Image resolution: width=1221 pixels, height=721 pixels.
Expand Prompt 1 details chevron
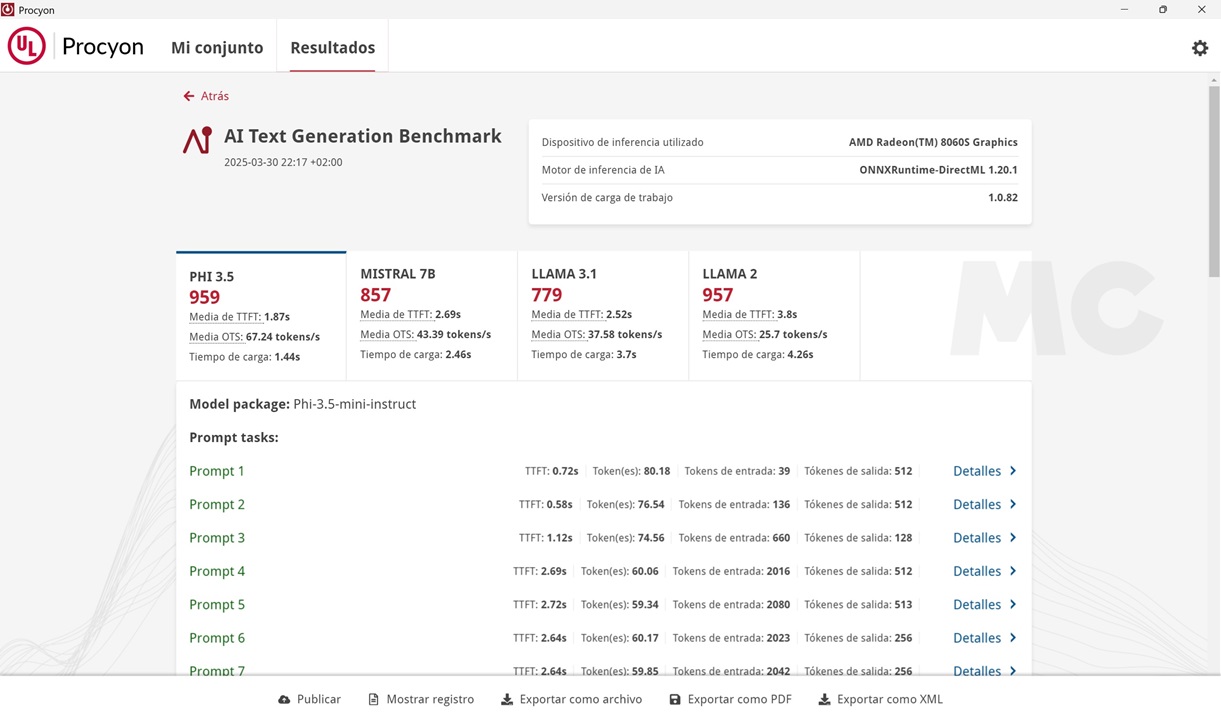pos(1012,471)
